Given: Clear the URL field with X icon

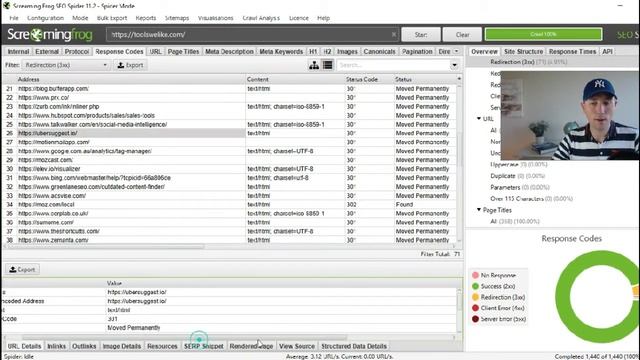Looking at the screenshot, I should coord(394,35).
